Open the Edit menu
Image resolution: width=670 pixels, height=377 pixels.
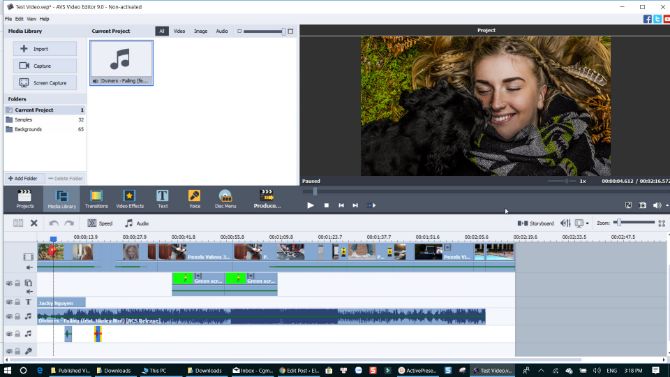click(x=19, y=19)
